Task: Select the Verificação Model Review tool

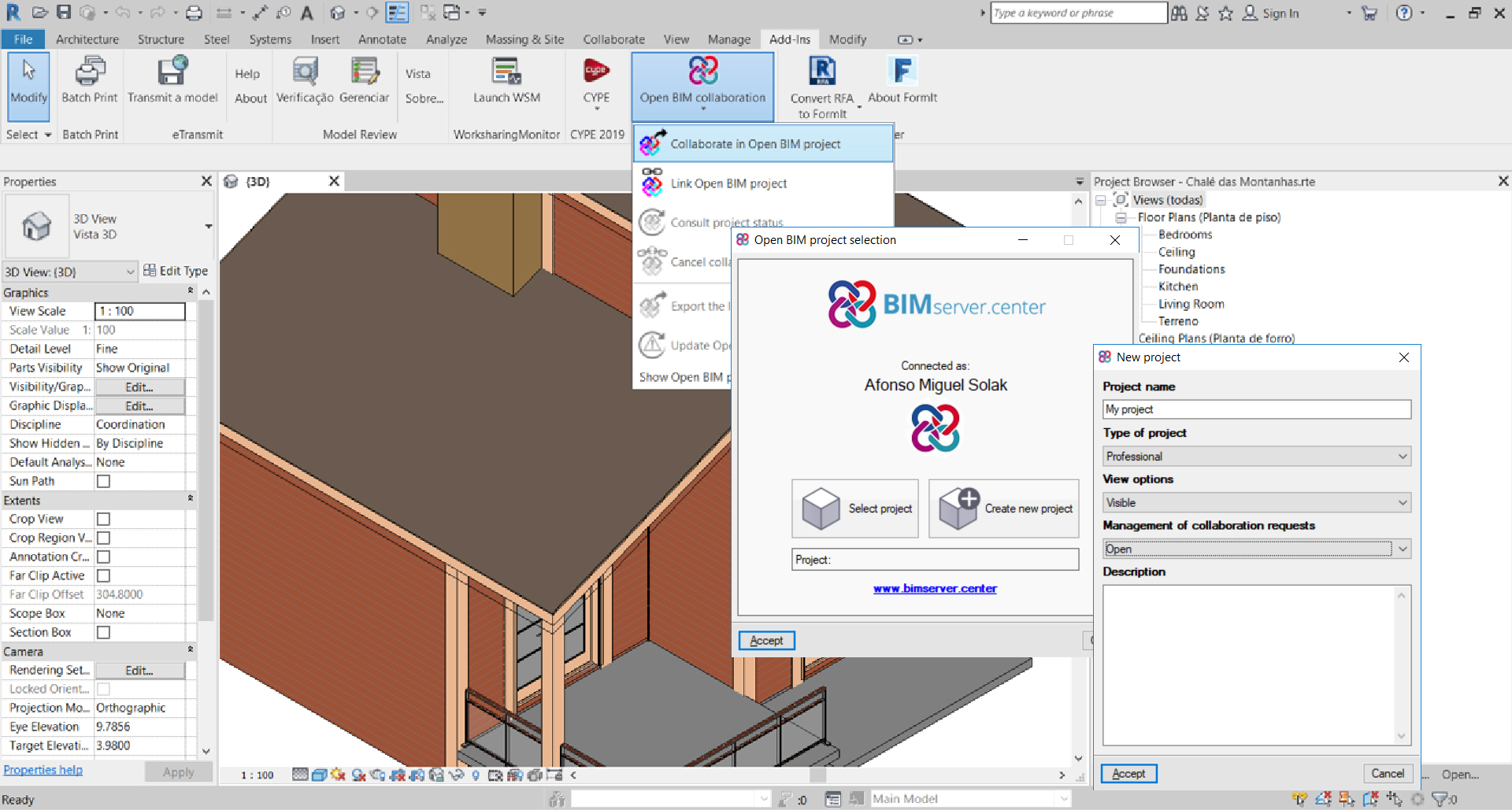Action: coord(304,83)
